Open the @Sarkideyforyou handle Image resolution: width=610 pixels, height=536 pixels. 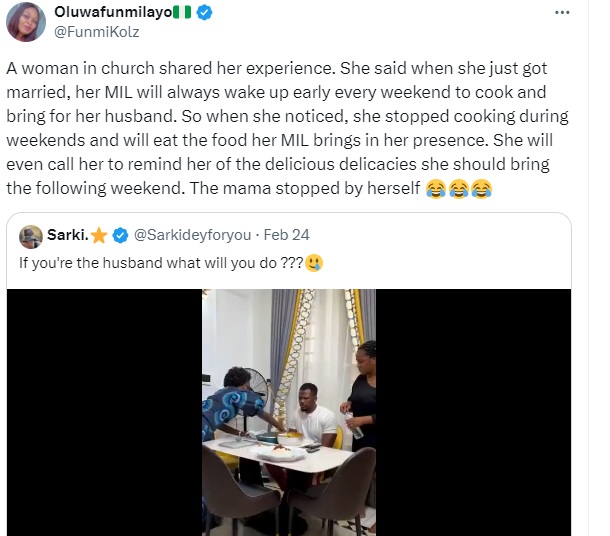click(192, 235)
